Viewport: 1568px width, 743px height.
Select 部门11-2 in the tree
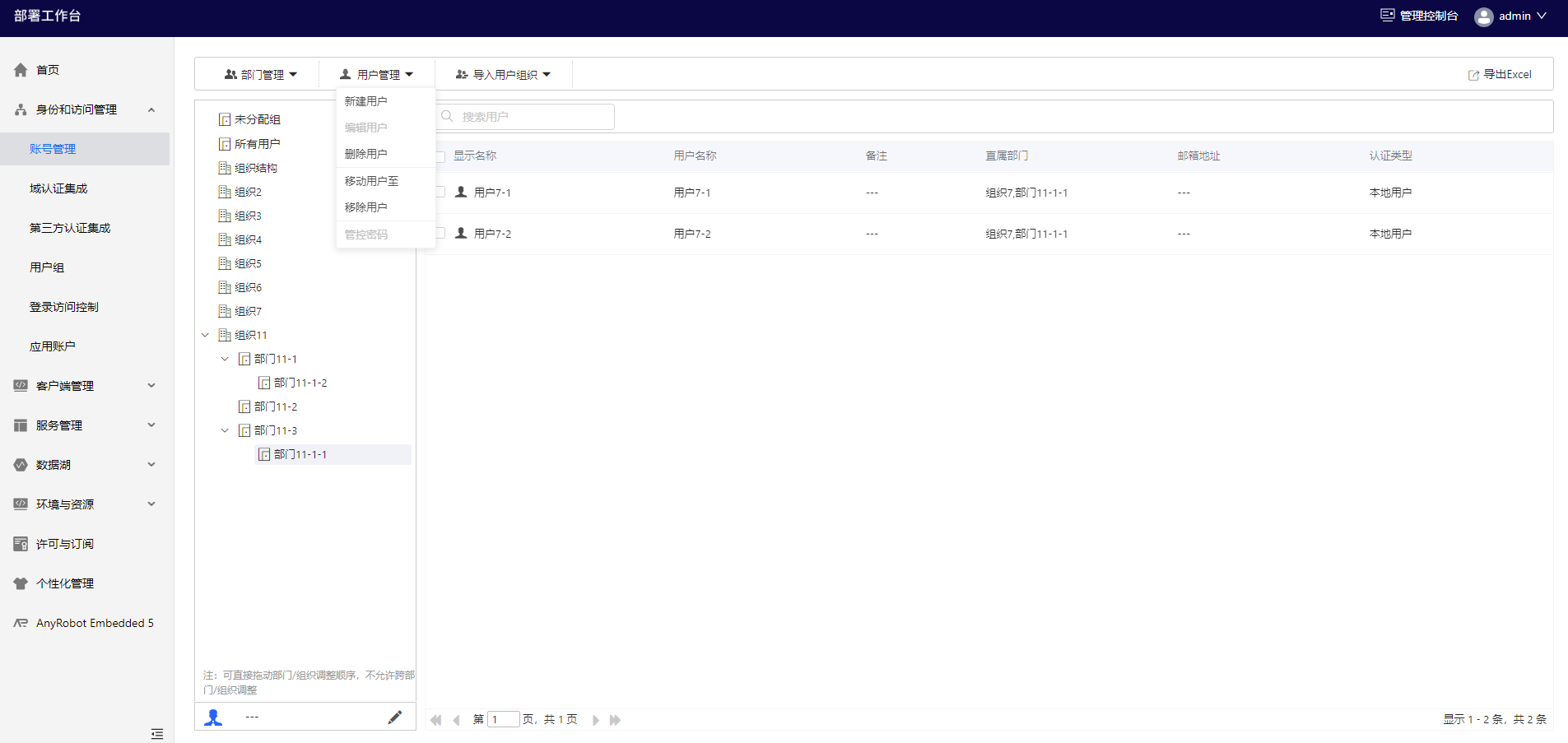click(x=276, y=406)
